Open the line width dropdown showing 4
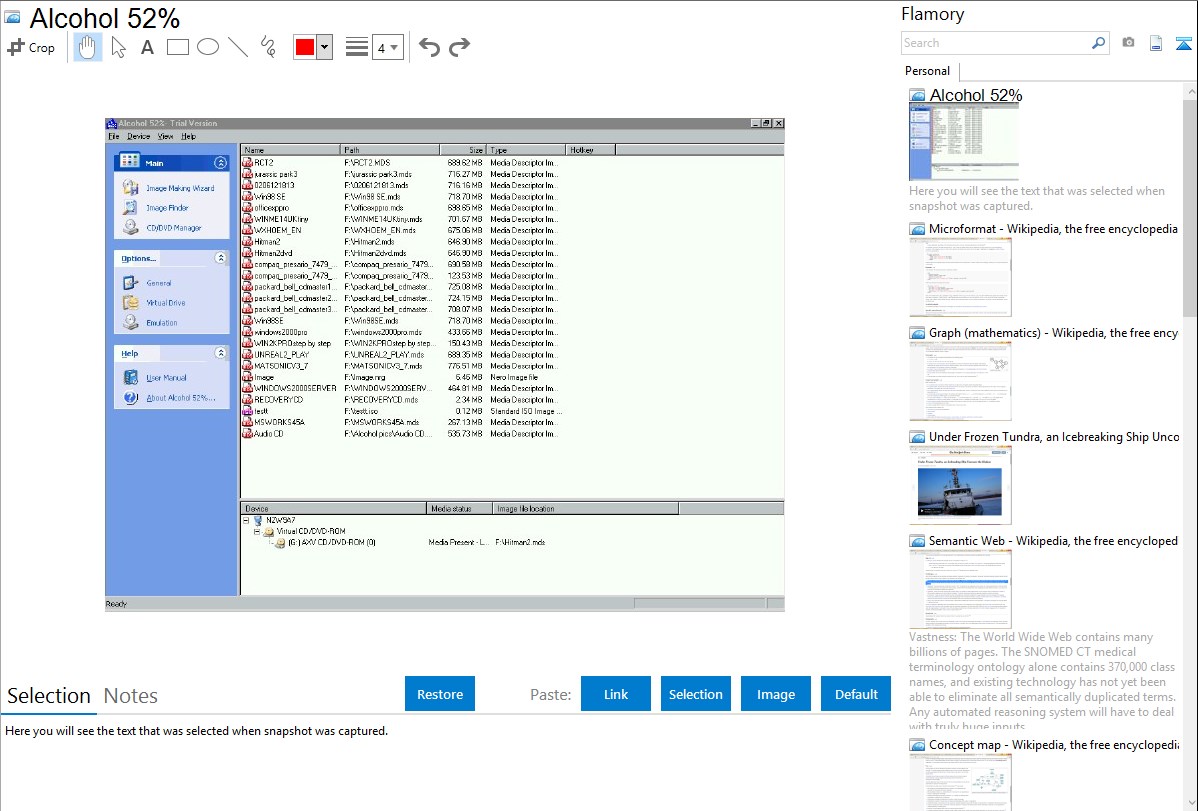1198x811 pixels. point(388,47)
